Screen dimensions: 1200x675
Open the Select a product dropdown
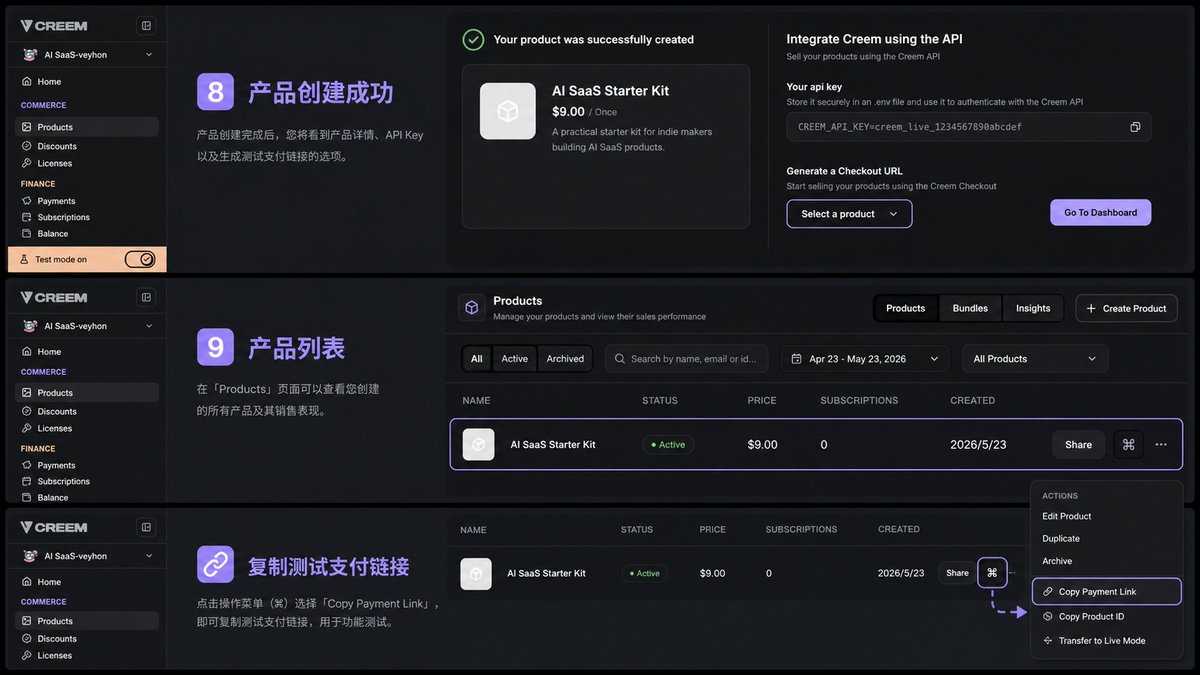[x=849, y=214]
